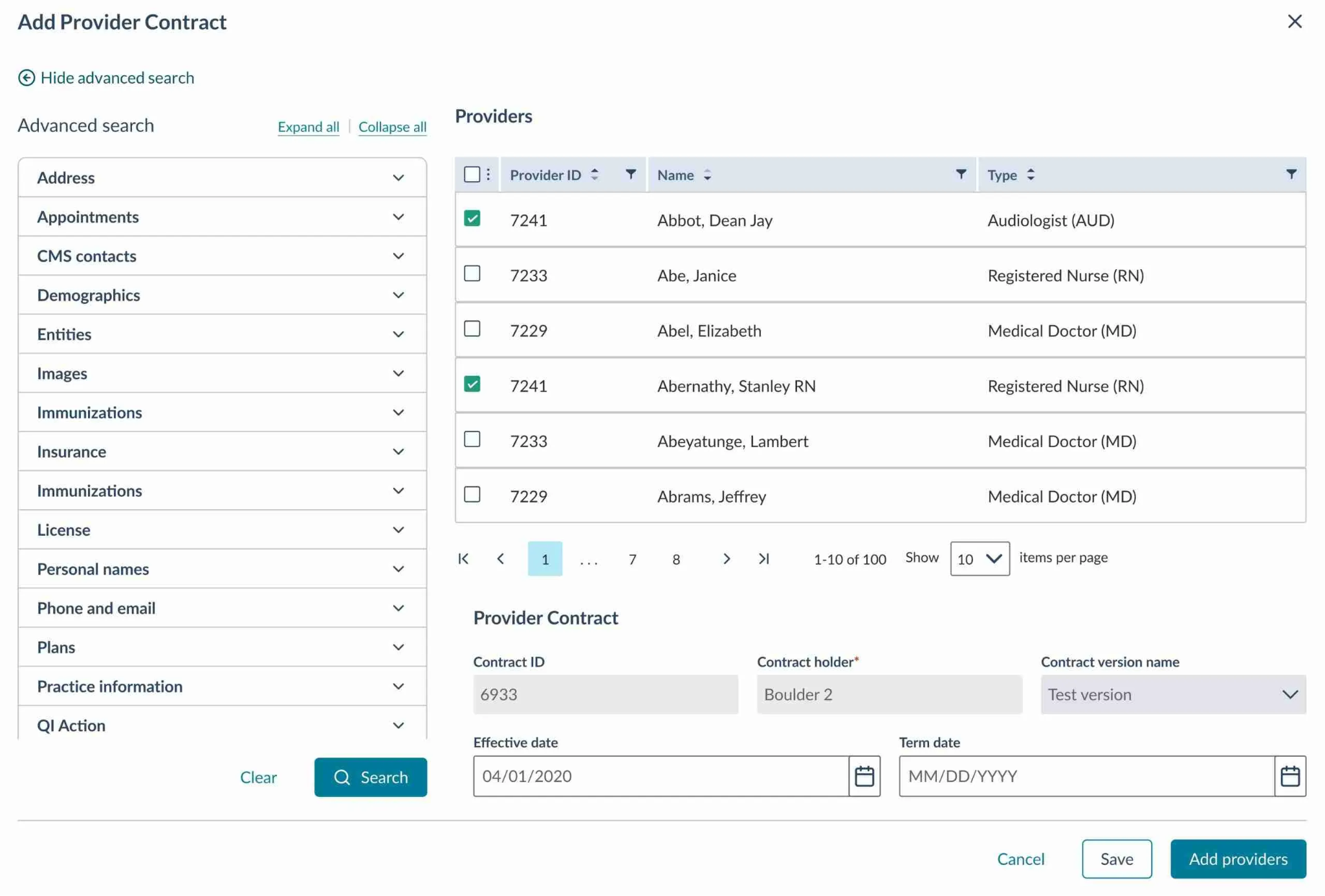The image size is (1325, 896).
Task: Open the Term date calendar picker
Action: (x=1289, y=776)
